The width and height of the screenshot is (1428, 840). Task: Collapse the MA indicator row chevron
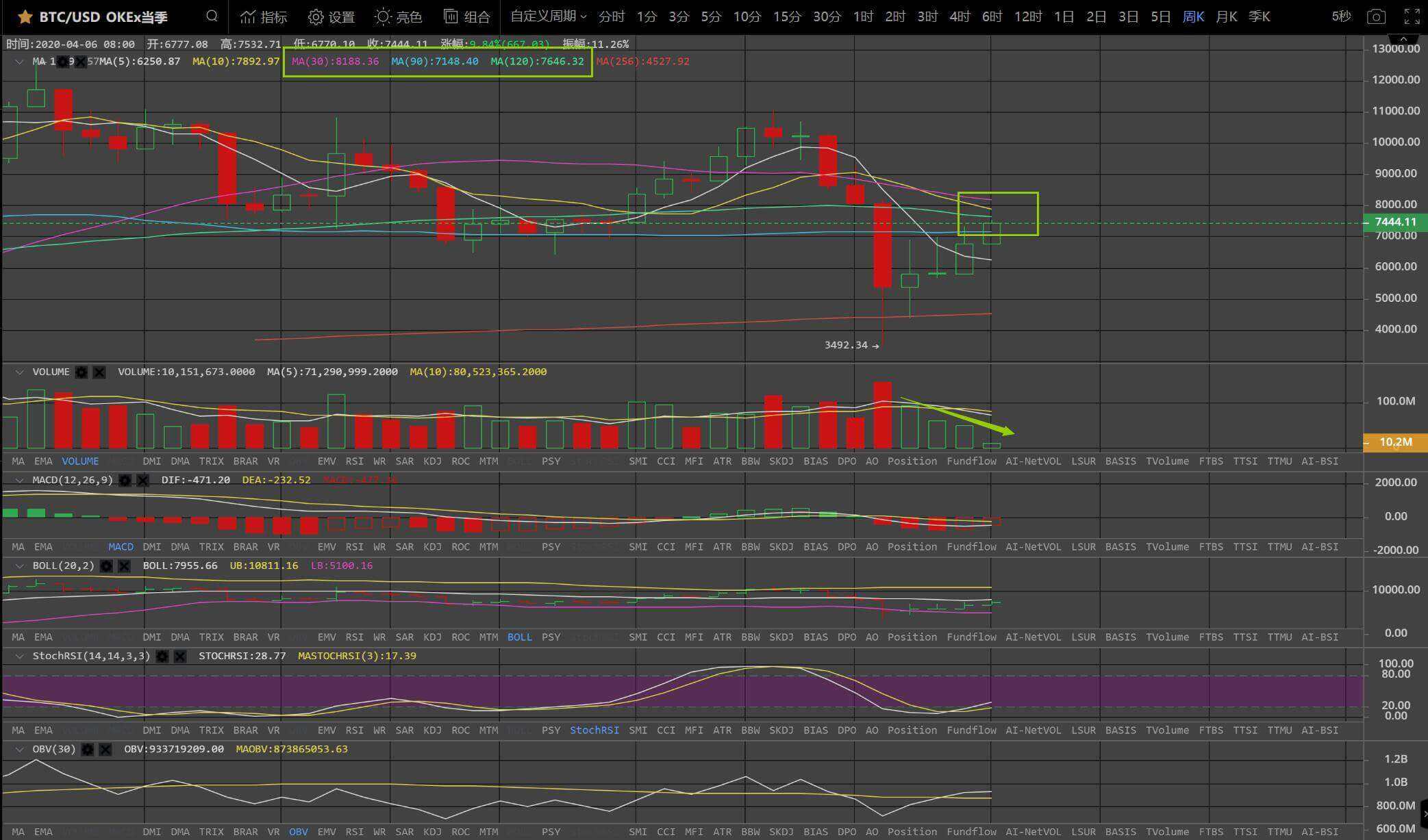(x=19, y=62)
